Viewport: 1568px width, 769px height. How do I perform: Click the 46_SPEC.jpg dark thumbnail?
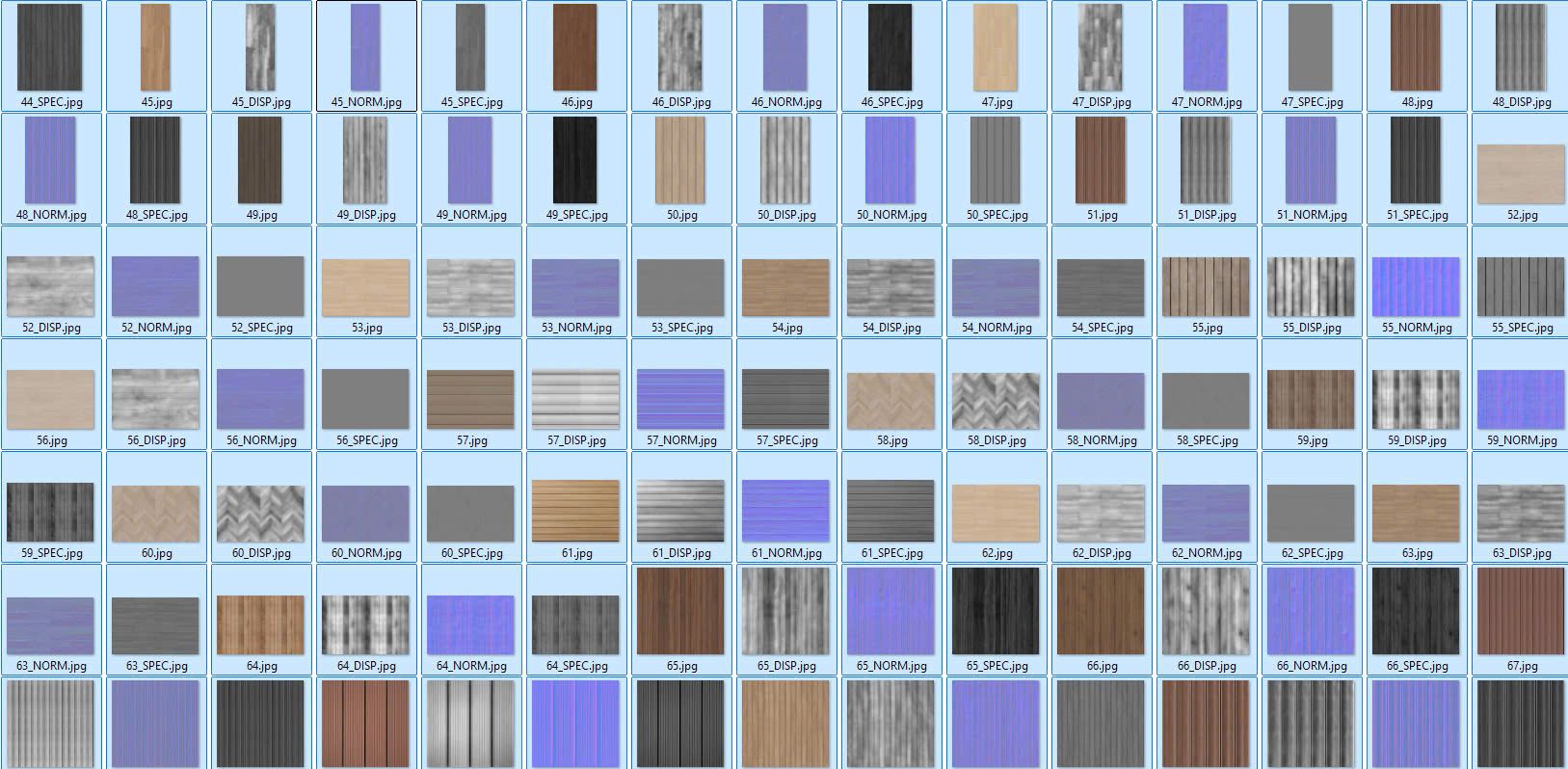click(x=891, y=47)
